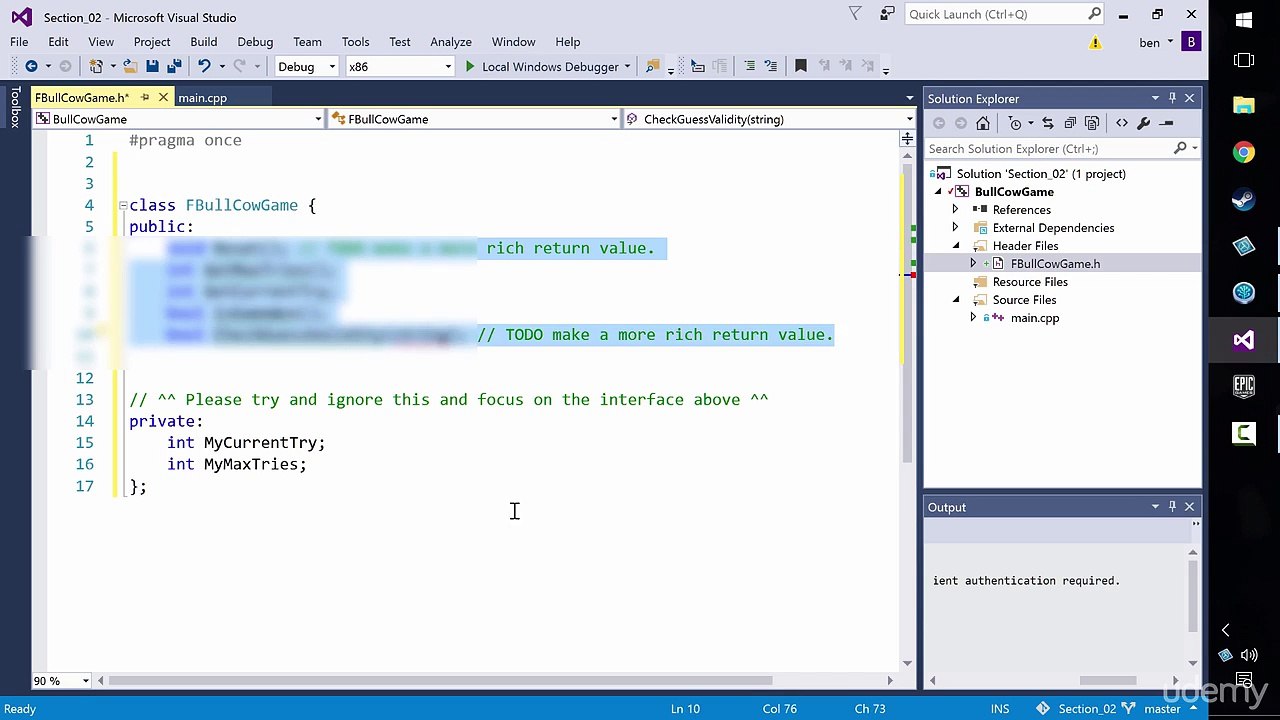Collapse All in Solution Explorer toolbar
The width and height of the screenshot is (1280, 720).
click(x=1069, y=123)
